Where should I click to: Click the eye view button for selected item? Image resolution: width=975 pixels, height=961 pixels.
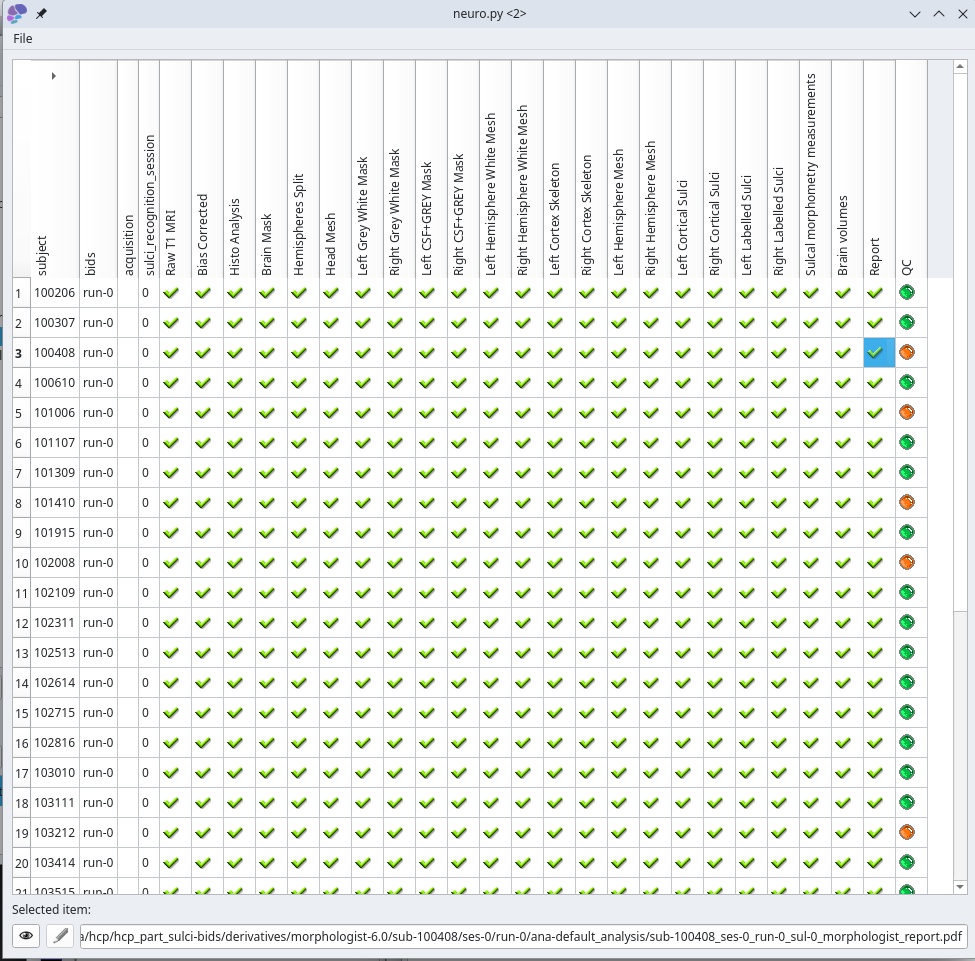pyautogui.click(x=26, y=935)
